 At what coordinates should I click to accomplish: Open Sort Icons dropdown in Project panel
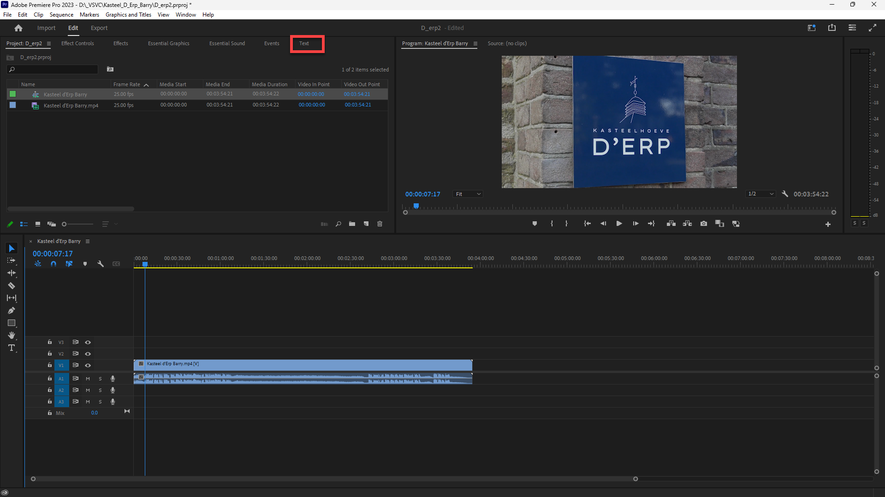(x=108, y=224)
